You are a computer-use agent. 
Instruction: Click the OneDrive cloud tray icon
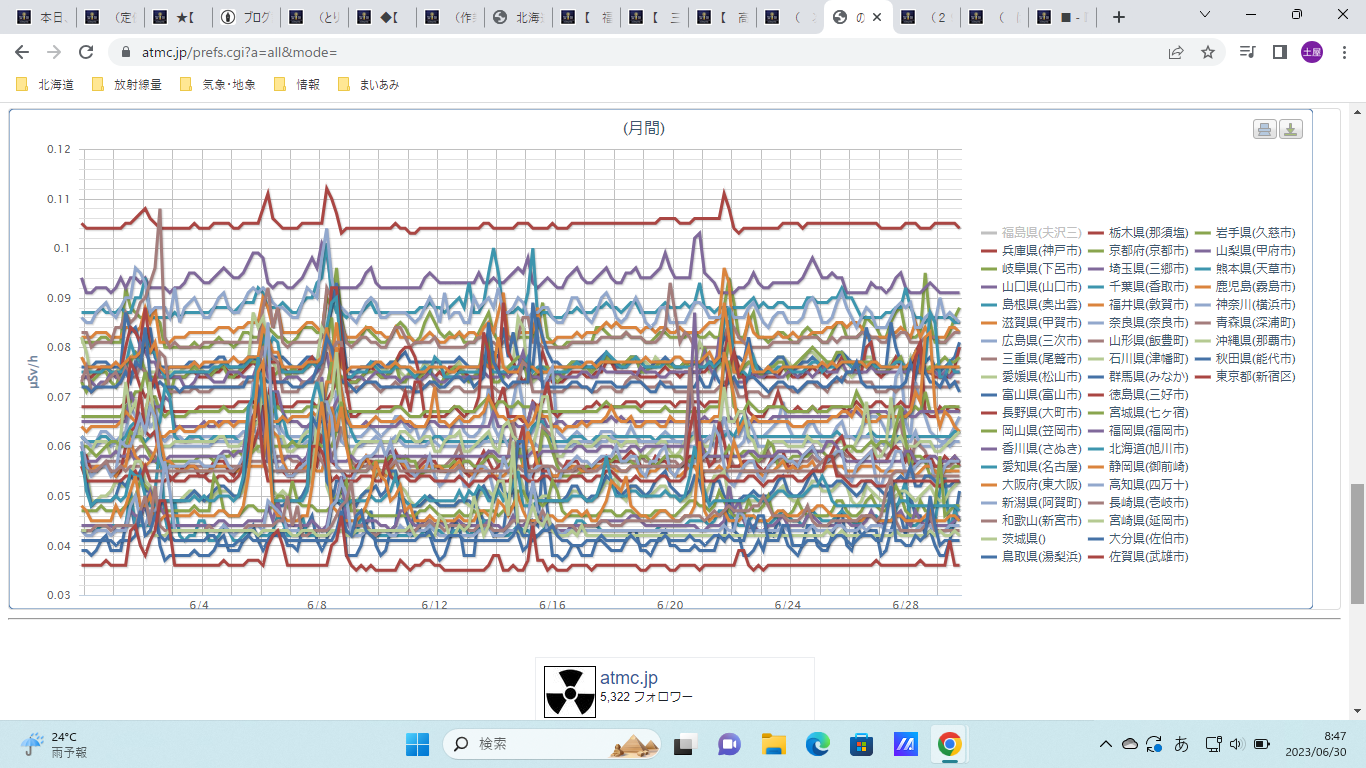click(1130, 744)
